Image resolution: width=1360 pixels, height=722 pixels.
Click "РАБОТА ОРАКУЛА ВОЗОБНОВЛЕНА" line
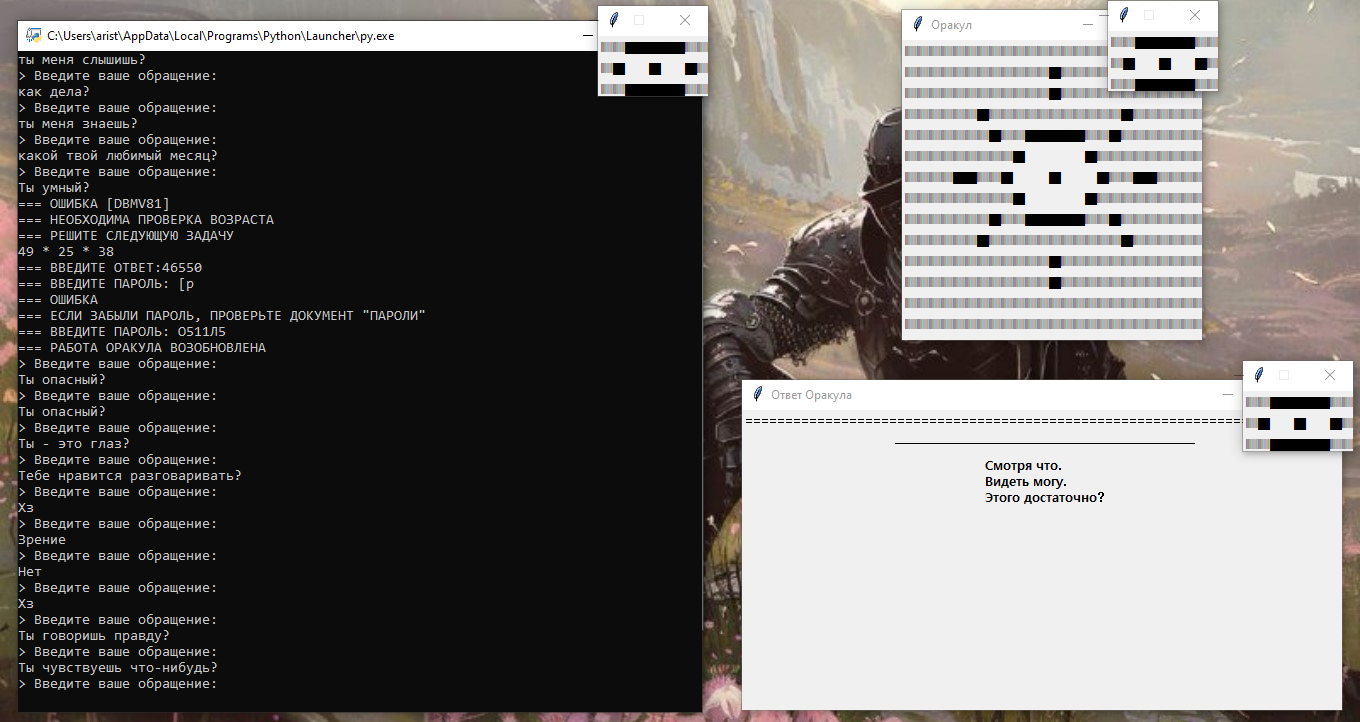pyautogui.click(x=142, y=348)
